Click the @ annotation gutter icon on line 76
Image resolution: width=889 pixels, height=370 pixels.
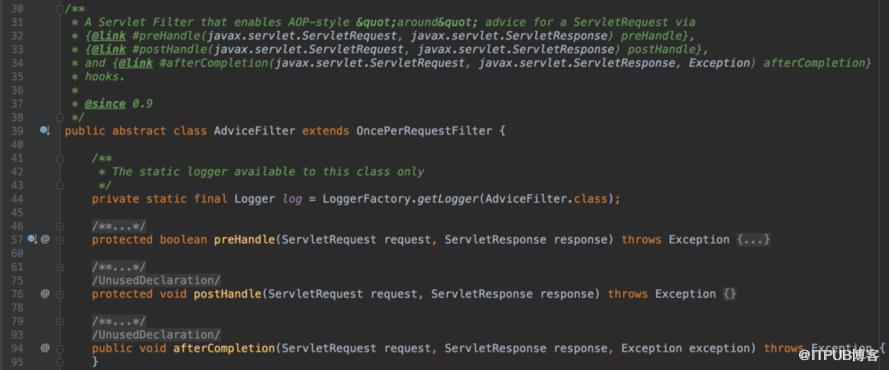pyautogui.click(x=45, y=294)
